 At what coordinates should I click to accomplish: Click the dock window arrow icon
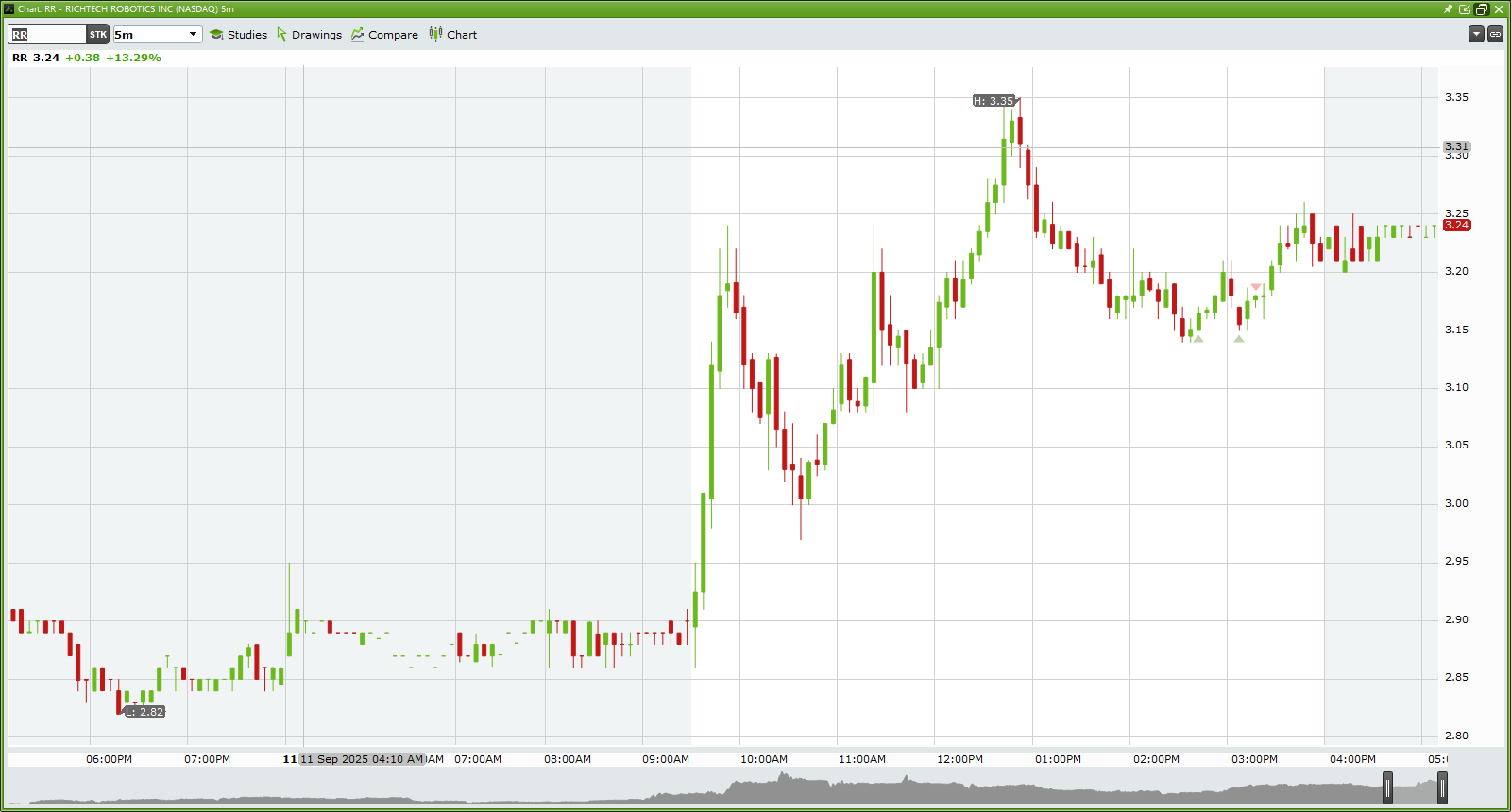click(x=1465, y=9)
